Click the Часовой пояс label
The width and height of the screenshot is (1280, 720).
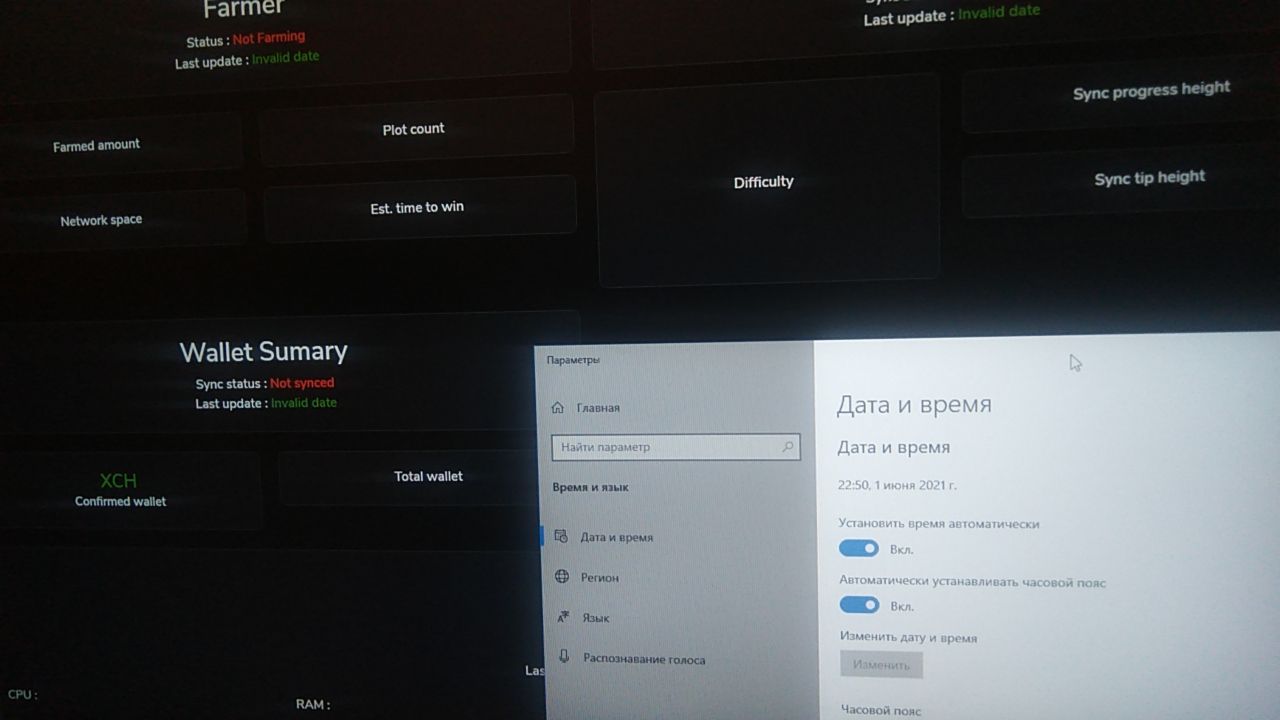[x=881, y=710]
